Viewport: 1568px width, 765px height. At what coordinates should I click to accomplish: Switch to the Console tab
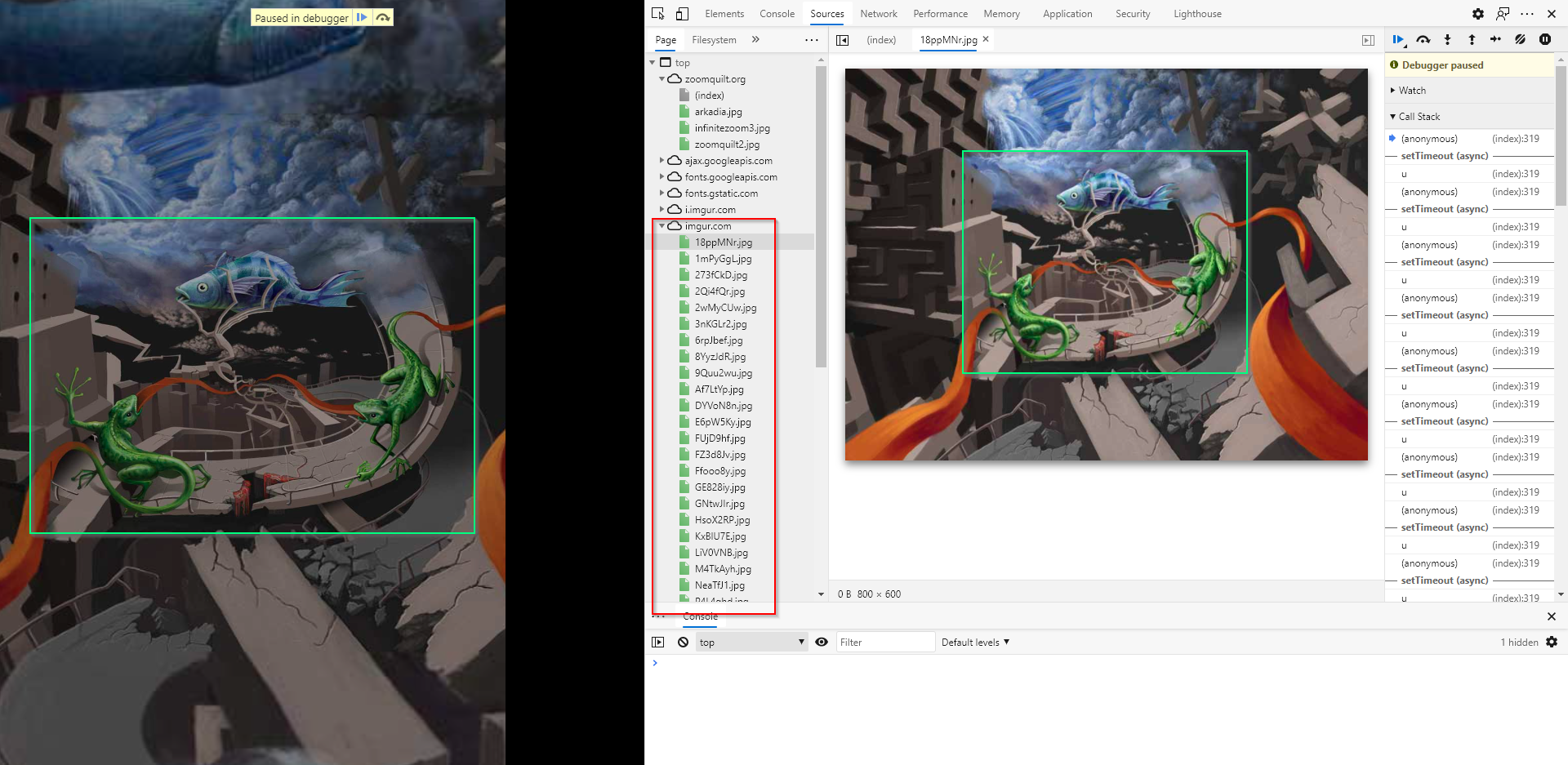pyautogui.click(x=777, y=14)
